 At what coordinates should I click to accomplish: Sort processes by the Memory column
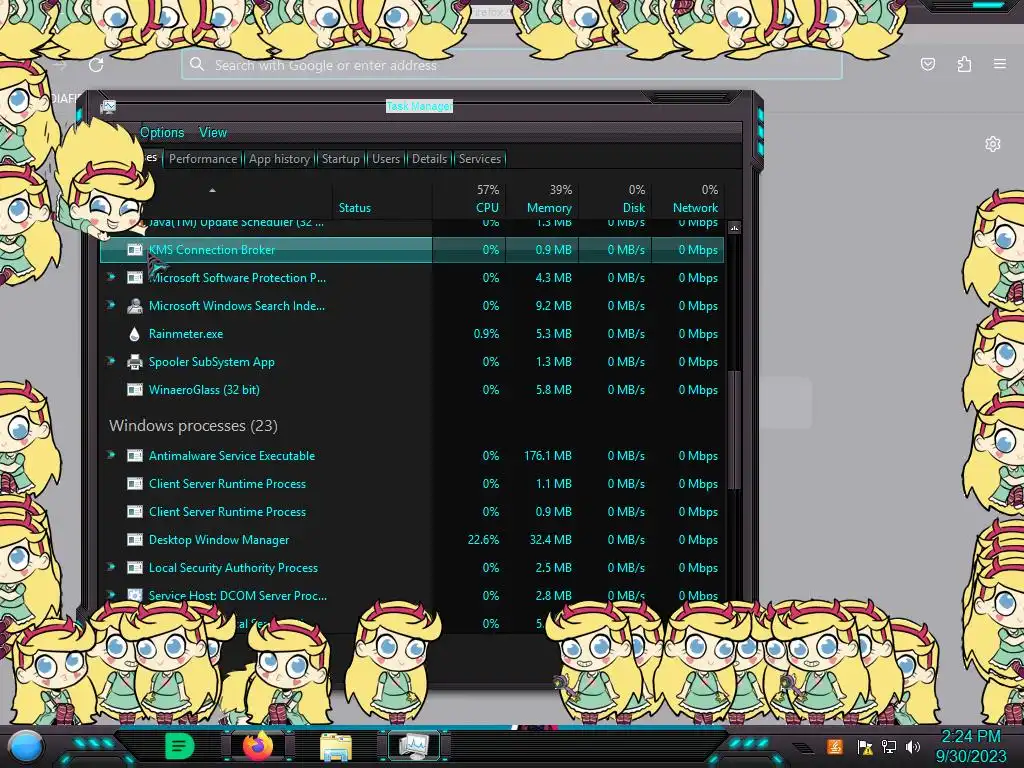coord(542,200)
